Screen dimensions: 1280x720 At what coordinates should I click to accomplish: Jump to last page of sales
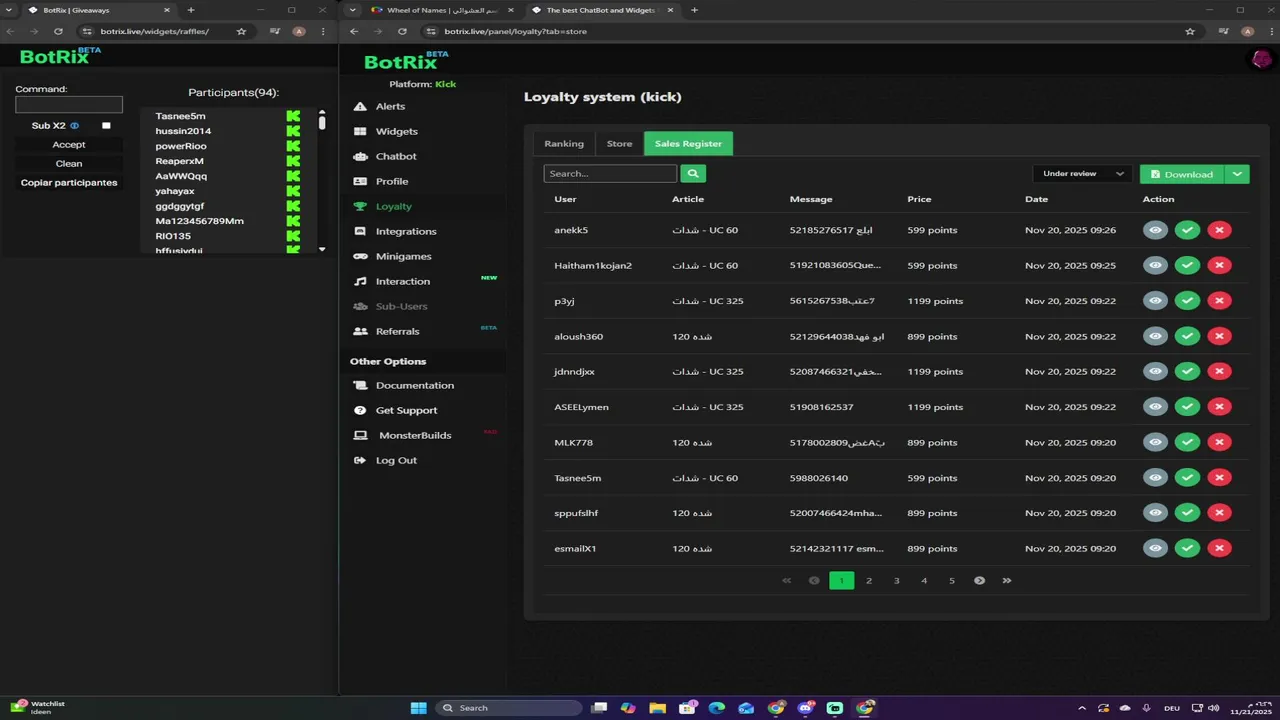click(x=1007, y=580)
